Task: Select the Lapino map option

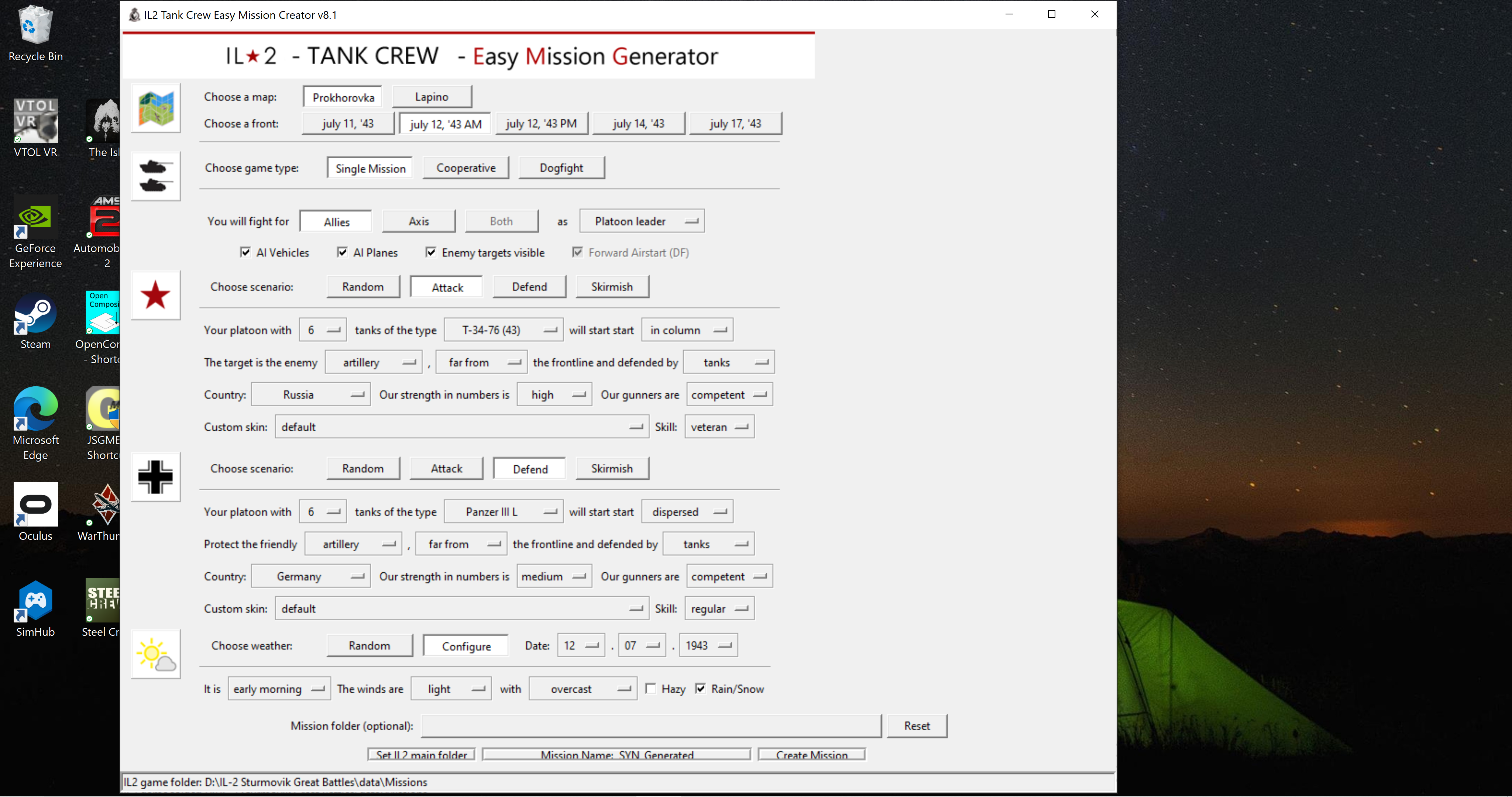Action: (x=432, y=97)
